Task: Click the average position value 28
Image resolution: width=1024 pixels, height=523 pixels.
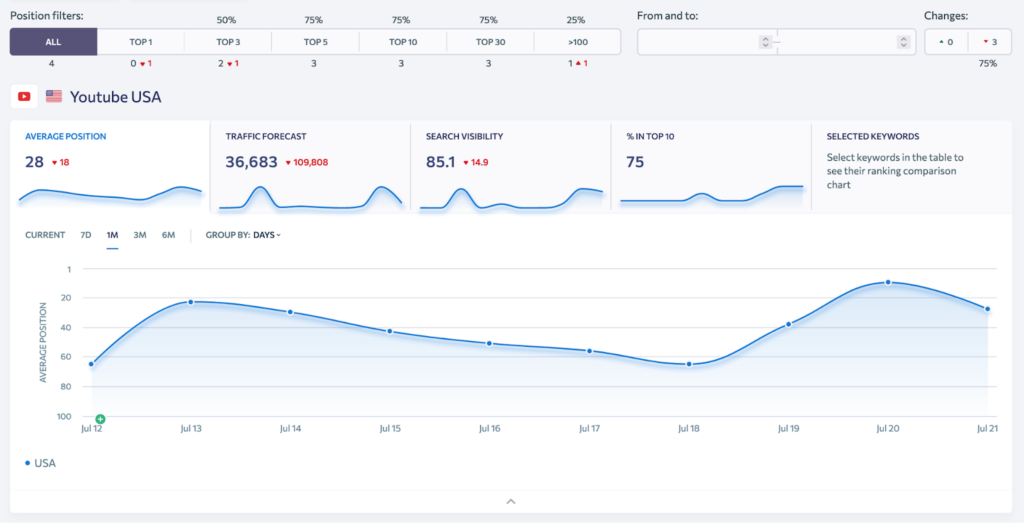Action: (x=34, y=162)
